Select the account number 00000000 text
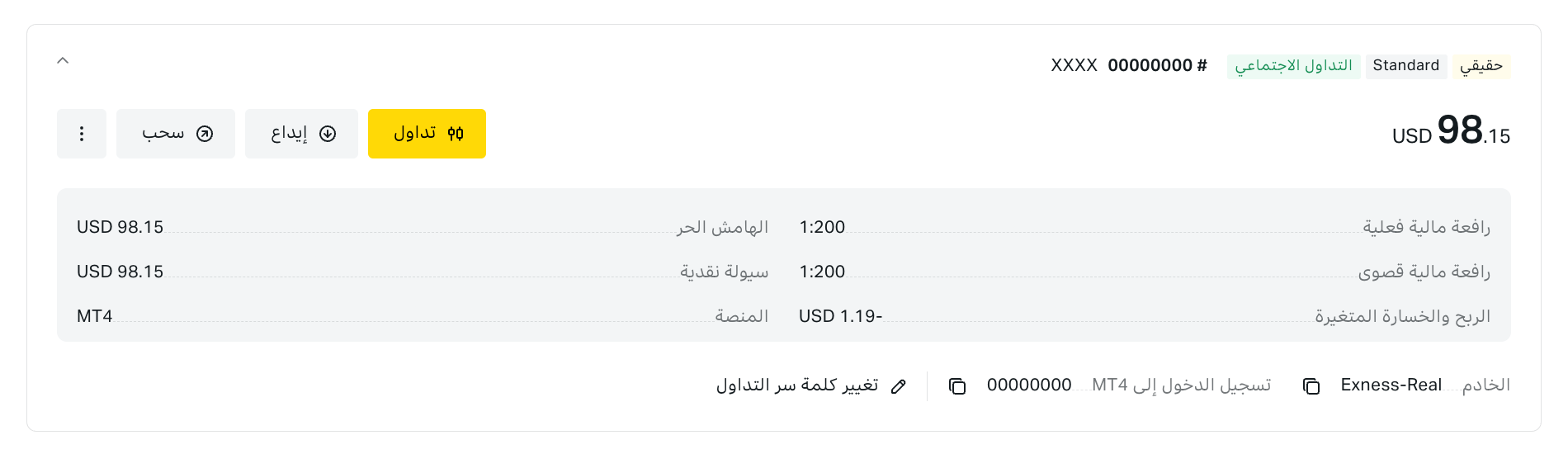 (1150, 66)
